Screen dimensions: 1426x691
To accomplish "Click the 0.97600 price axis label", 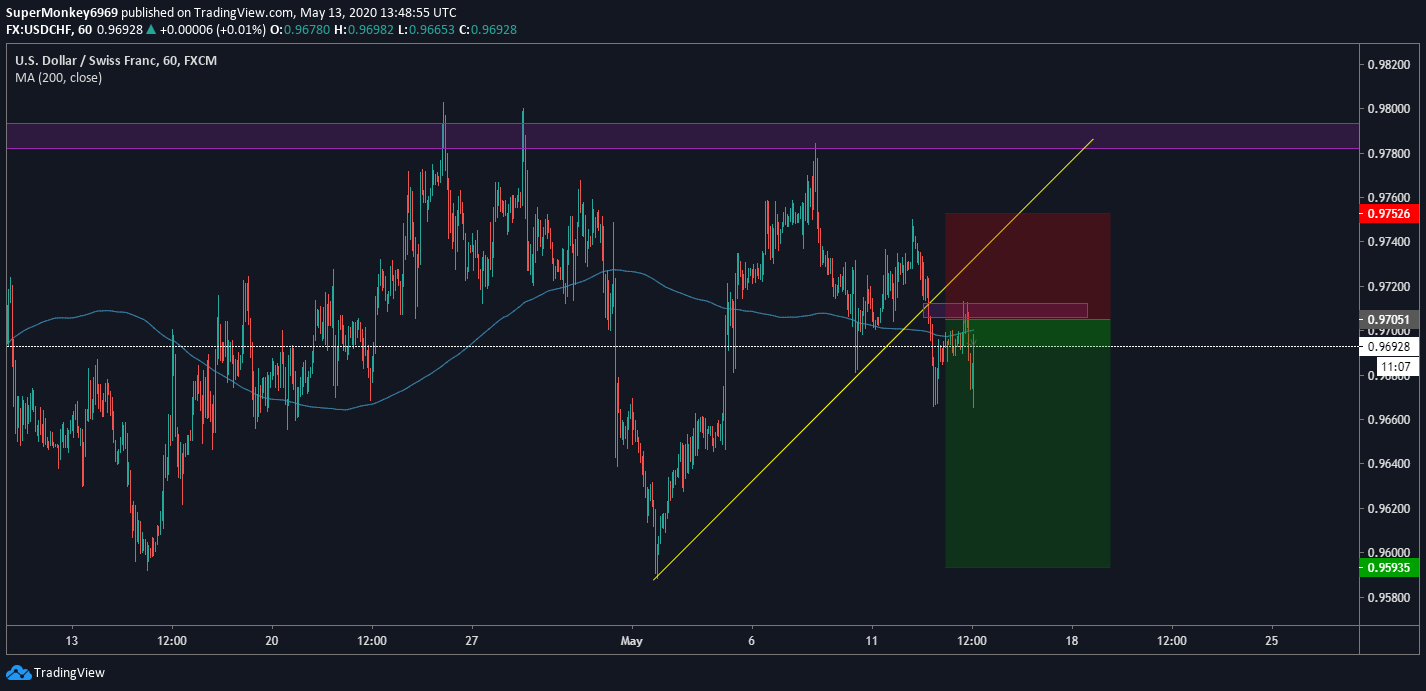I will pyautogui.click(x=1389, y=197).
